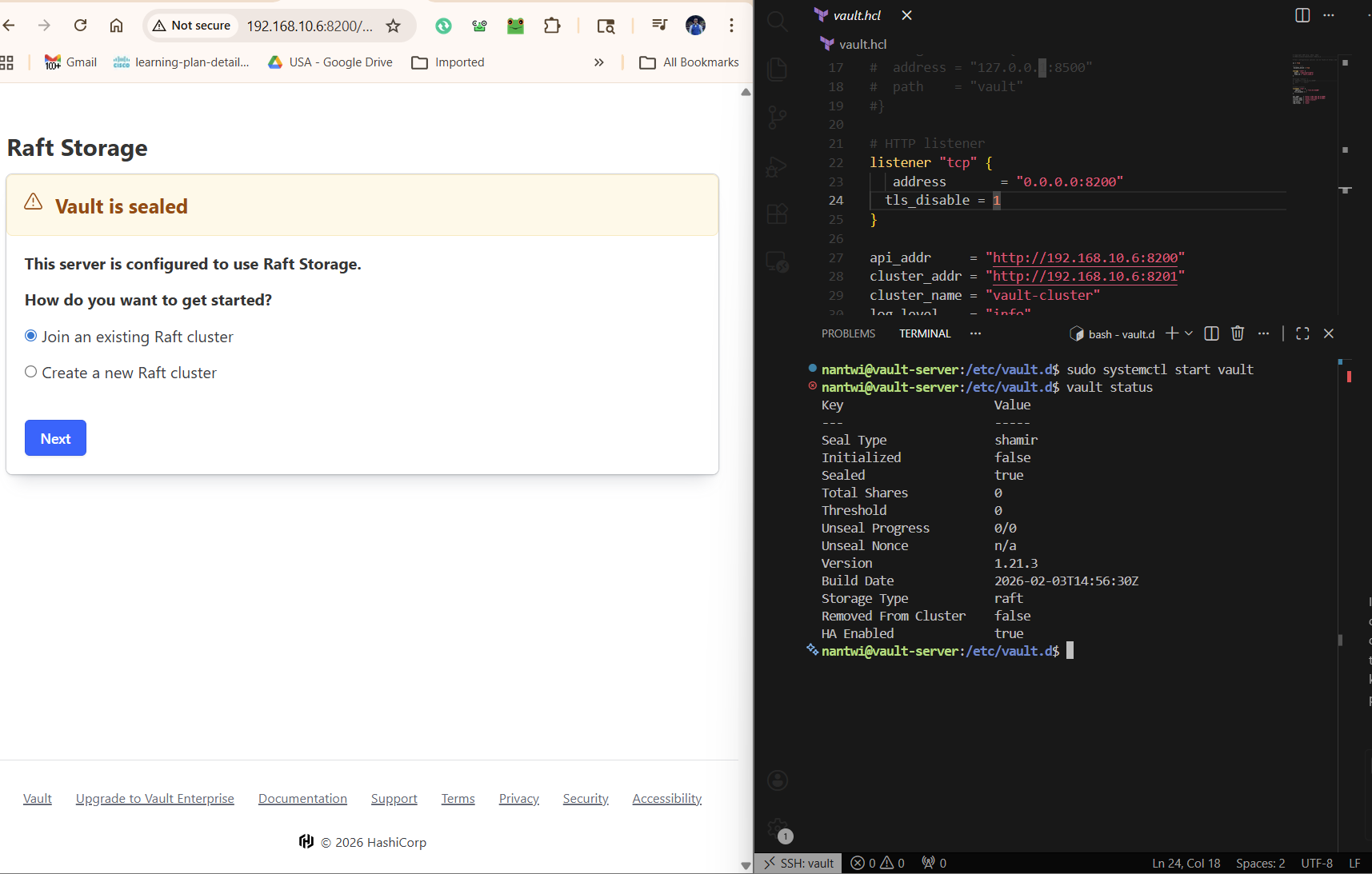Open the launch profile dropdown chevron
Screen dimensions: 1372x874
(1189, 333)
